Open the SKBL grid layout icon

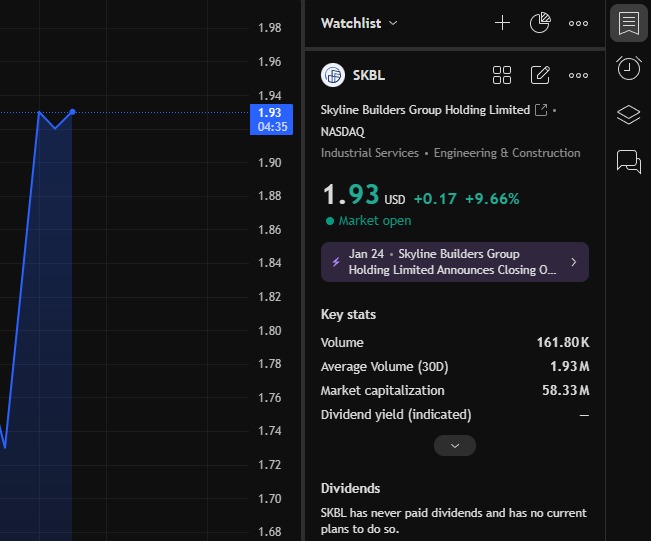(502, 75)
